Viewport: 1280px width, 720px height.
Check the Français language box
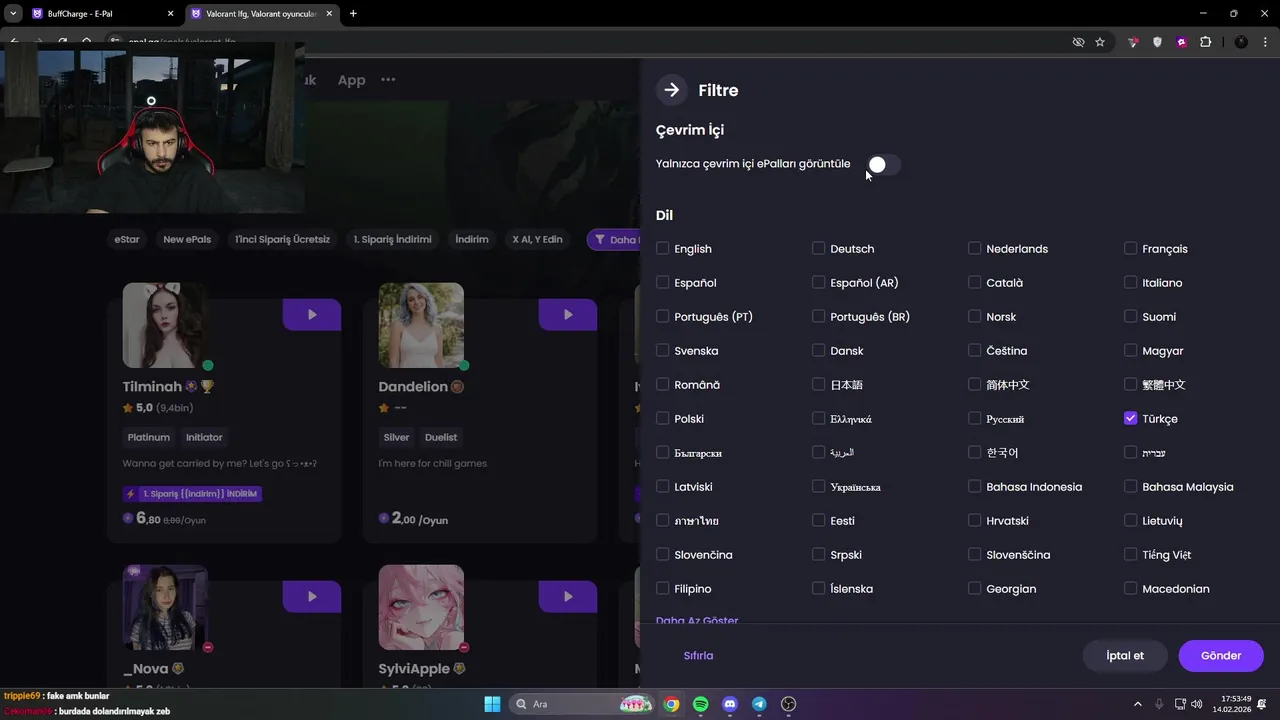point(1130,248)
